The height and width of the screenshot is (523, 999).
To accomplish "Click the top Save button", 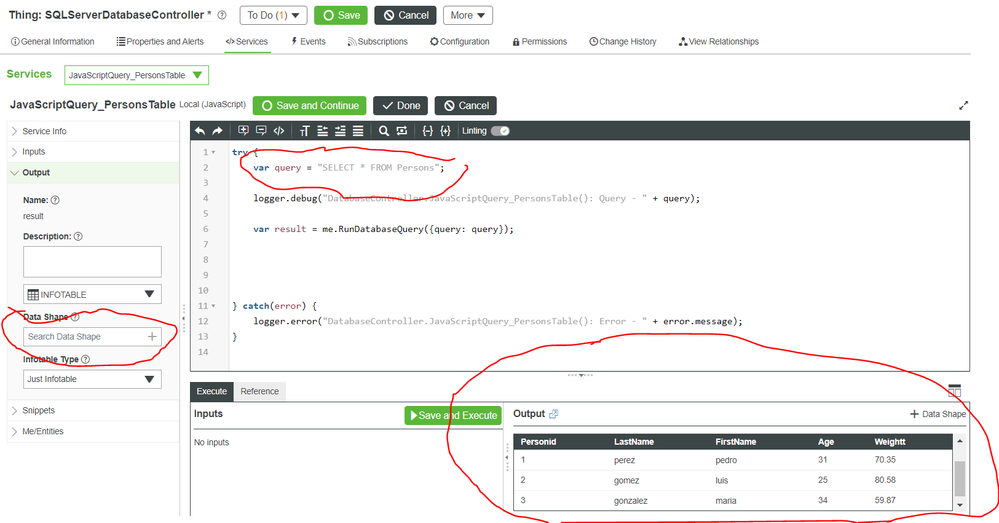I will point(341,15).
